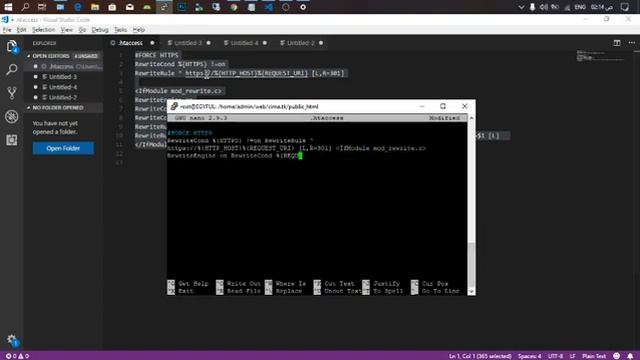640x360 pixels.
Task: Select Untitled-2 in Open Editors list
Action: 63,97
